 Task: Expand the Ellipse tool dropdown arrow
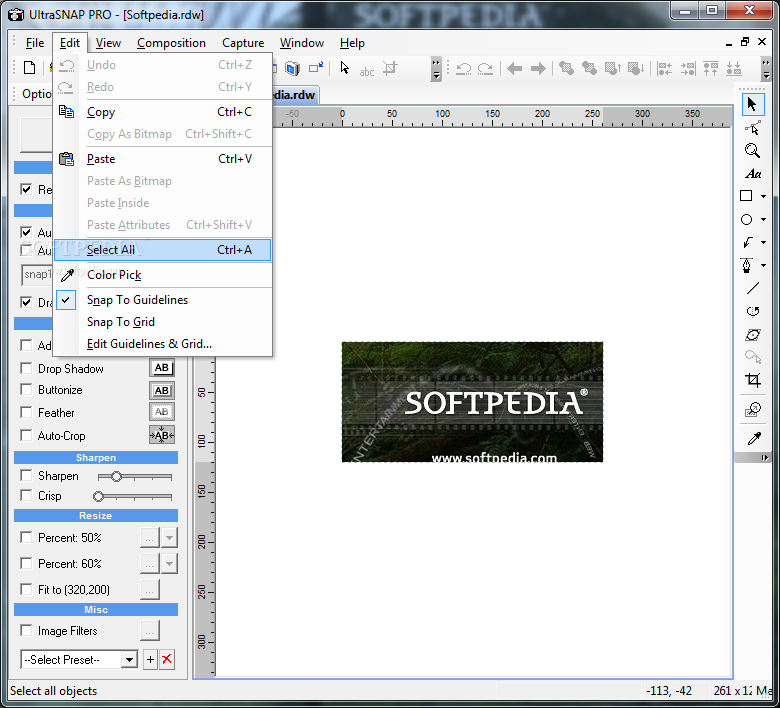click(x=763, y=219)
